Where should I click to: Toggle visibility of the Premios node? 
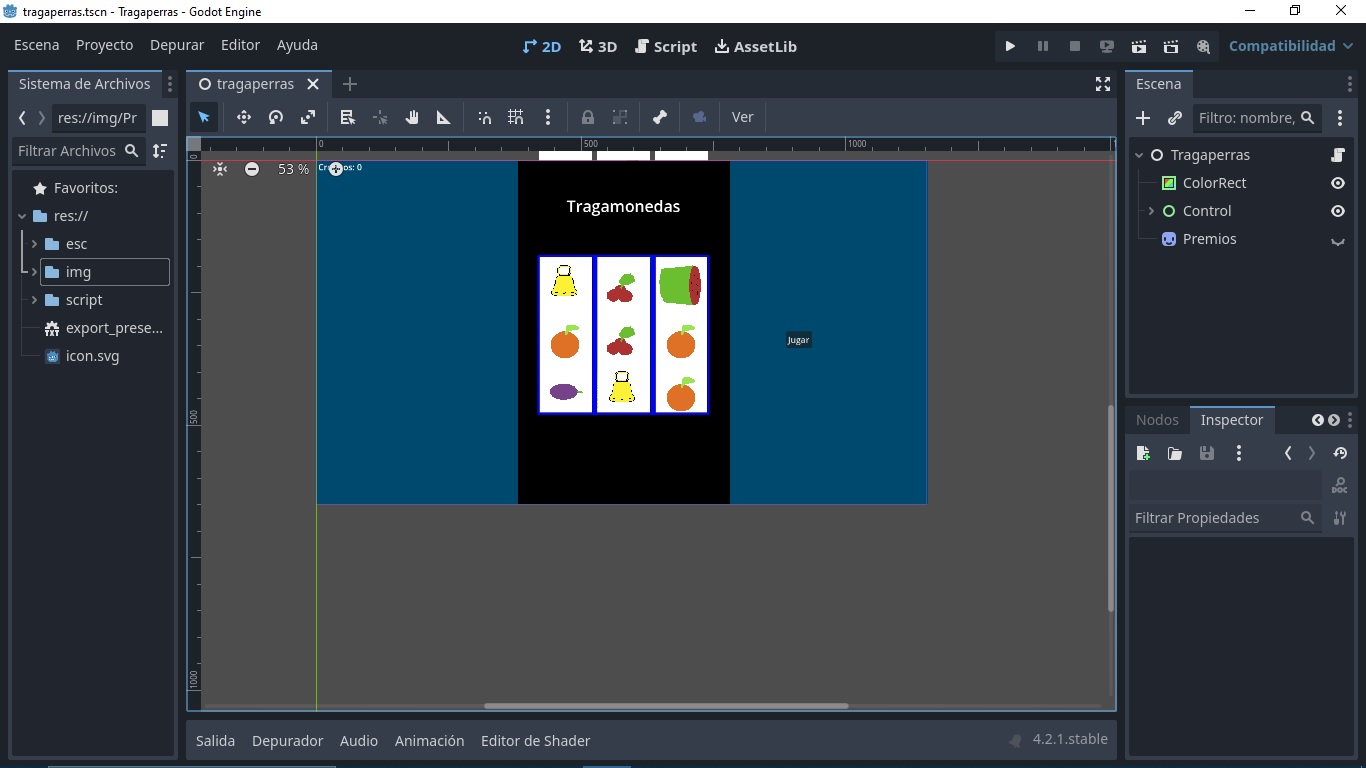pyautogui.click(x=1337, y=239)
